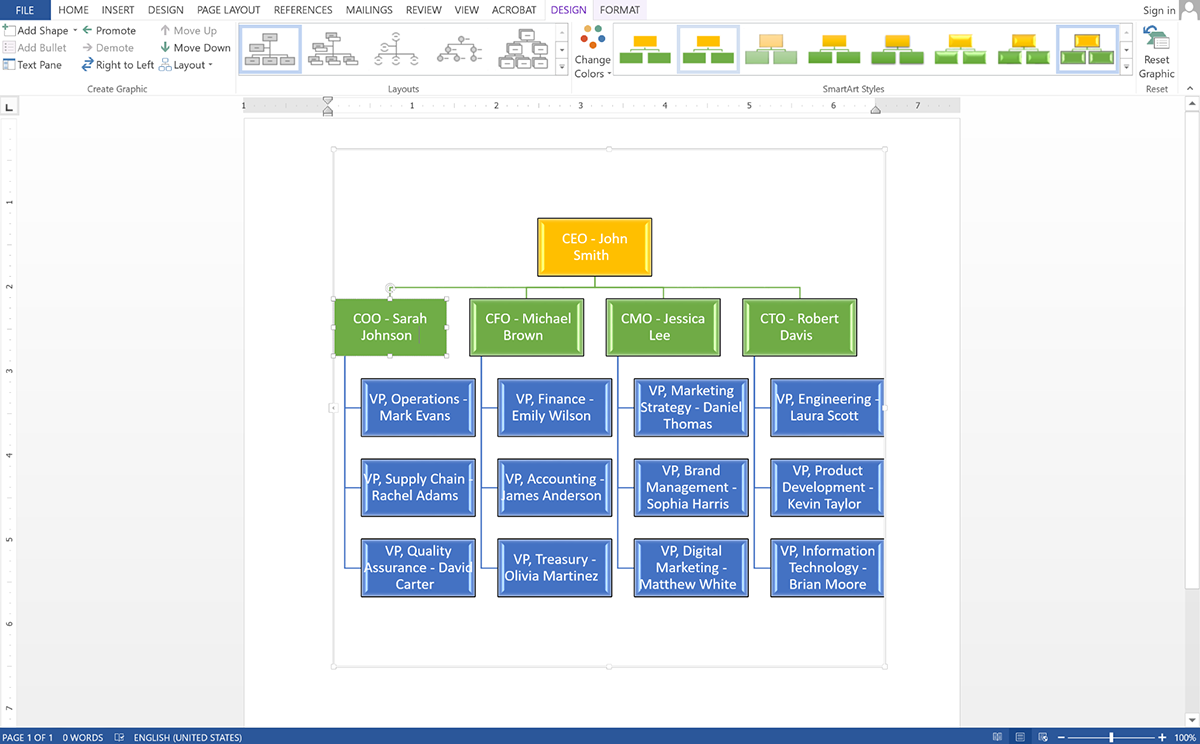
Task: Reset the SmartArt graphic
Action: pyautogui.click(x=1157, y=54)
